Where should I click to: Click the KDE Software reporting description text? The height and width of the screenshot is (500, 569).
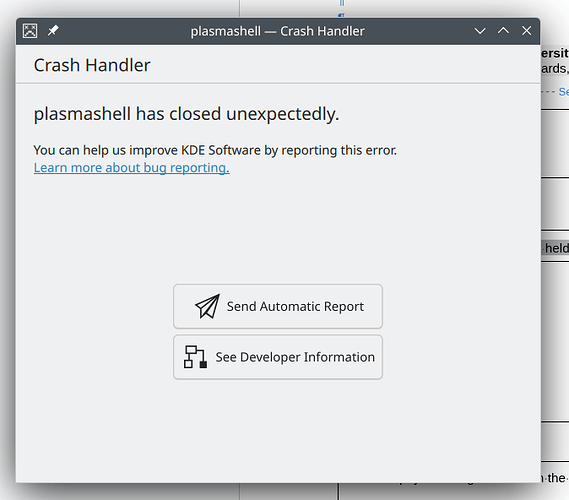coord(215,150)
